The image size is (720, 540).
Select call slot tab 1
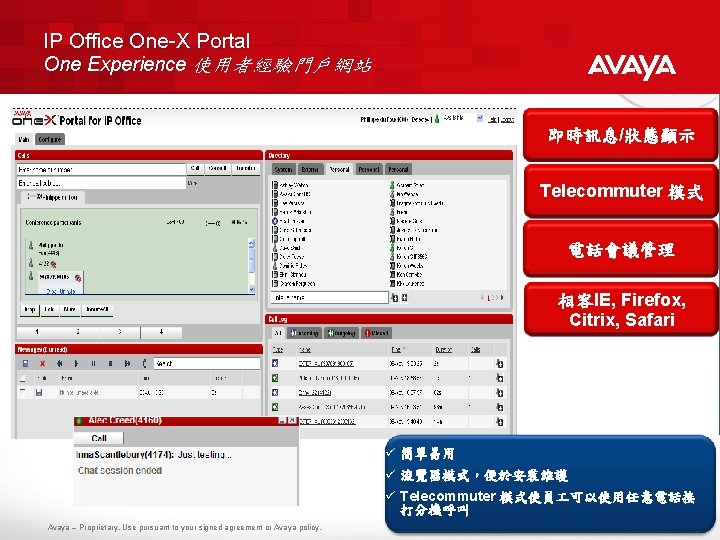(37, 332)
